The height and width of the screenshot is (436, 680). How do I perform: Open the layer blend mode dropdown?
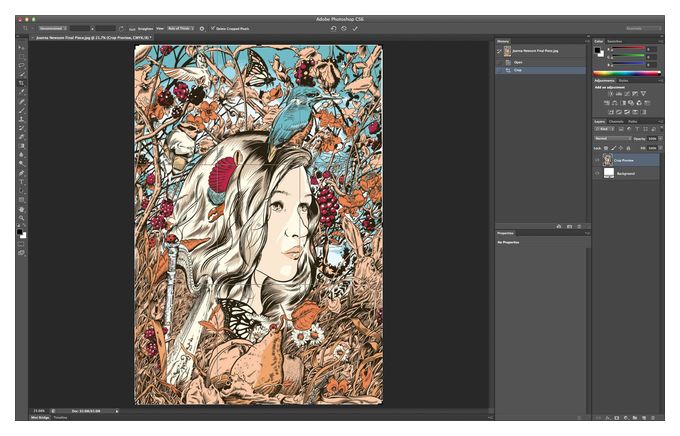(x=613, y=138)
